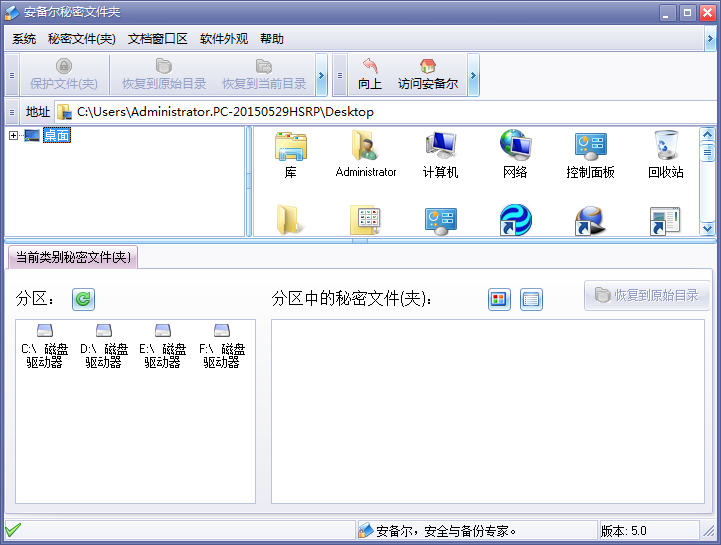The image size is (721, 545).
Task: Click the 恢复到原始目录 button on the right
Action: (x=646, y=295)
